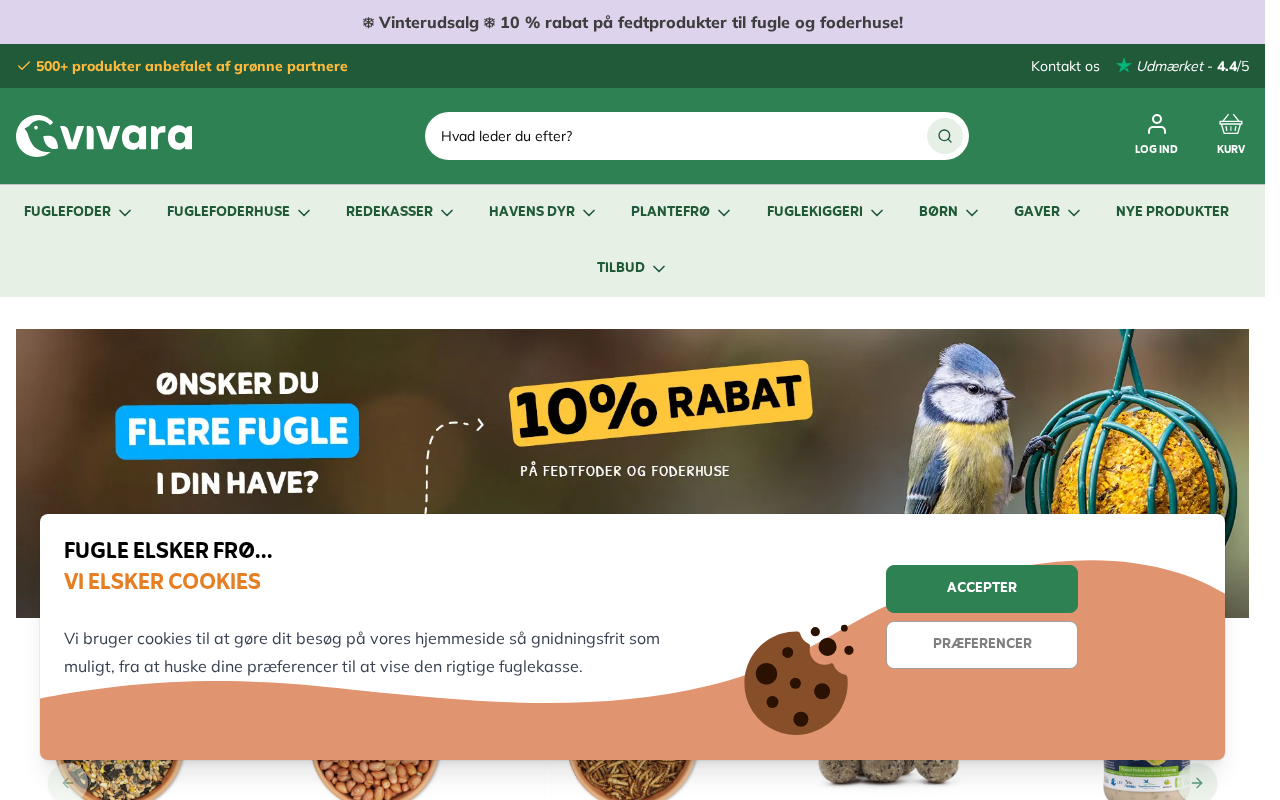The width and height of the screenshot is (1280, 800).
Task: Click the green checkmark partner icon
Action: tap(24, 66)
